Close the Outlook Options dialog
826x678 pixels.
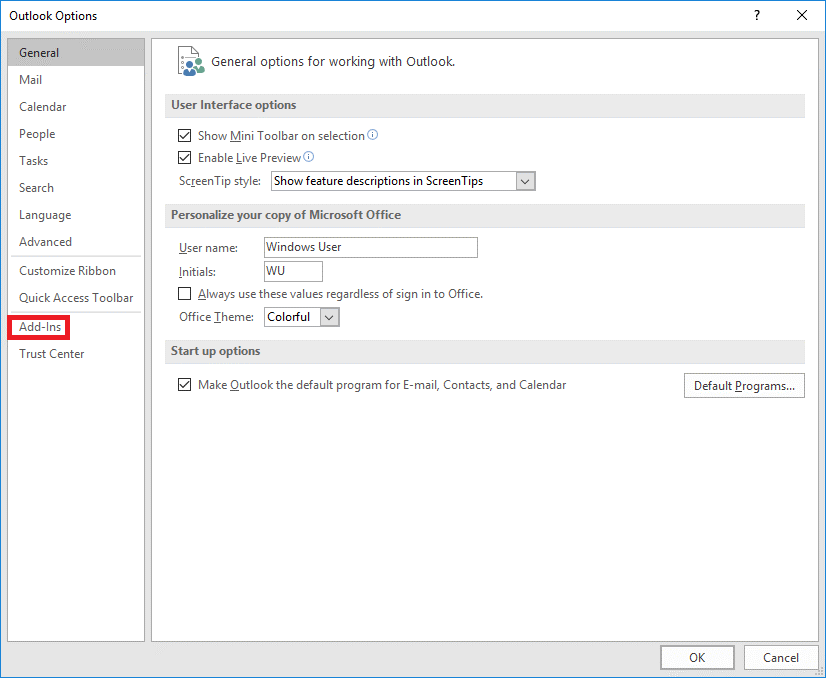801,15
